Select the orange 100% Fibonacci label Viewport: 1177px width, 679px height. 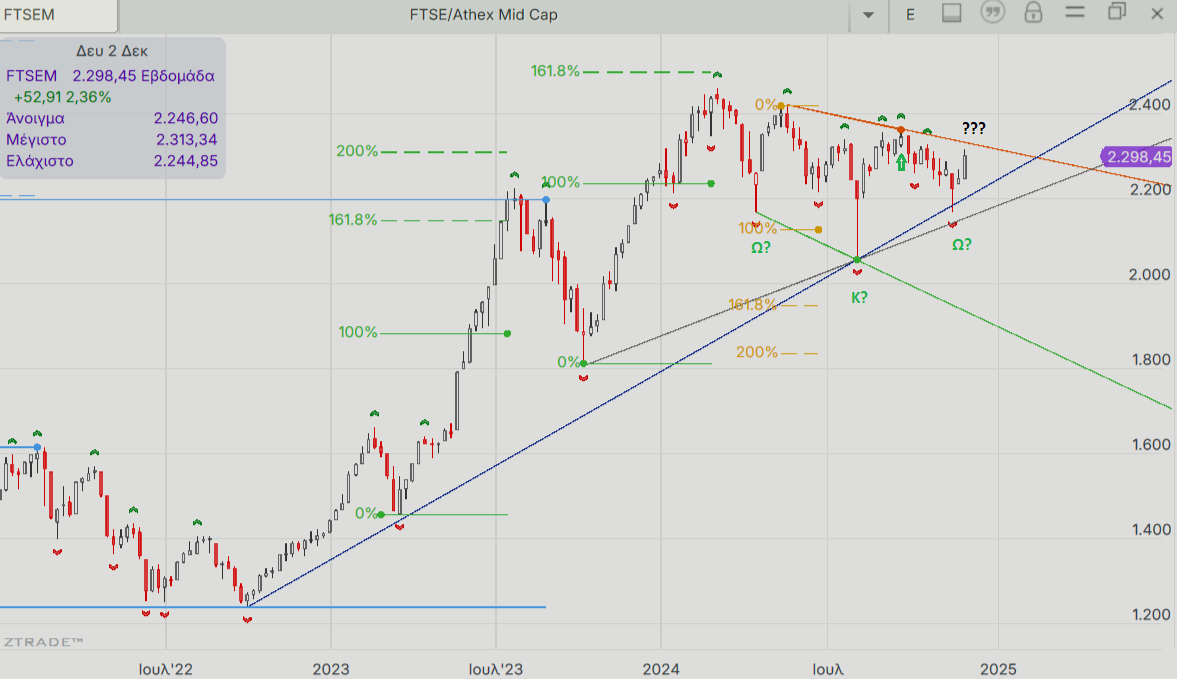pyautogui.click(x=757, y=228)
